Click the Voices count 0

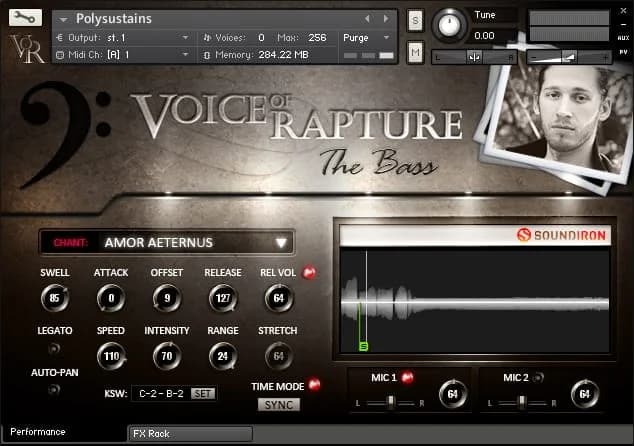pyautogui.click(x=261, y=38)
